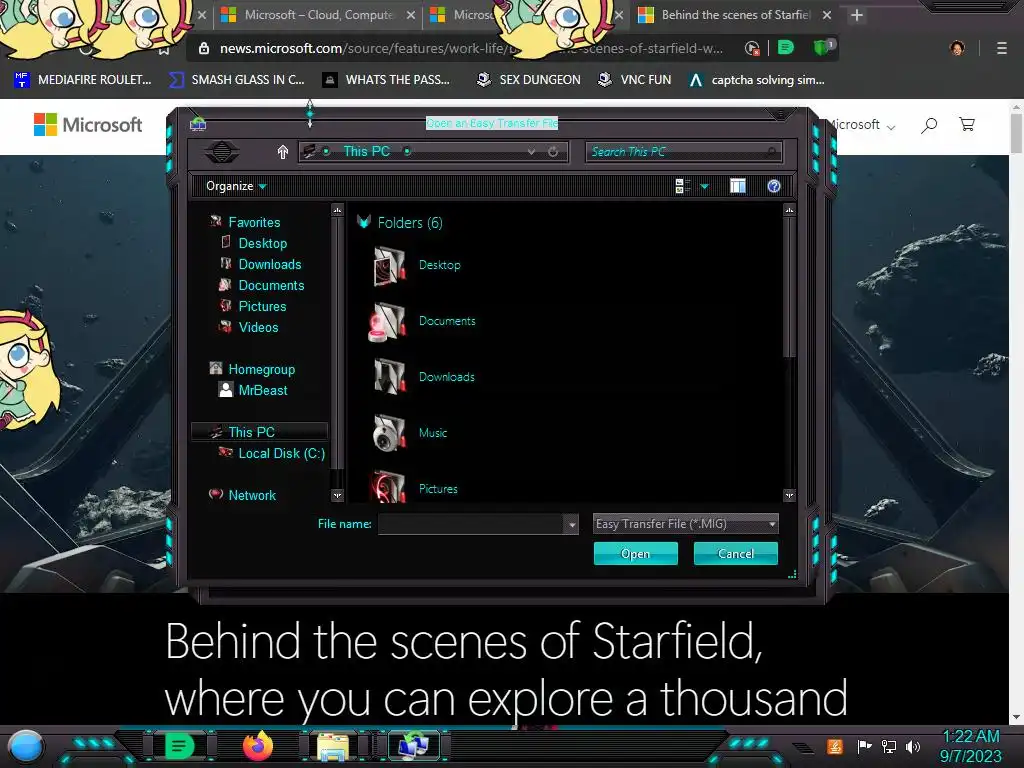Screen dimensions: 1024x768
Task: Switch to the Microsoft – Cloud, Computers tab
Action: pos(319,14)
